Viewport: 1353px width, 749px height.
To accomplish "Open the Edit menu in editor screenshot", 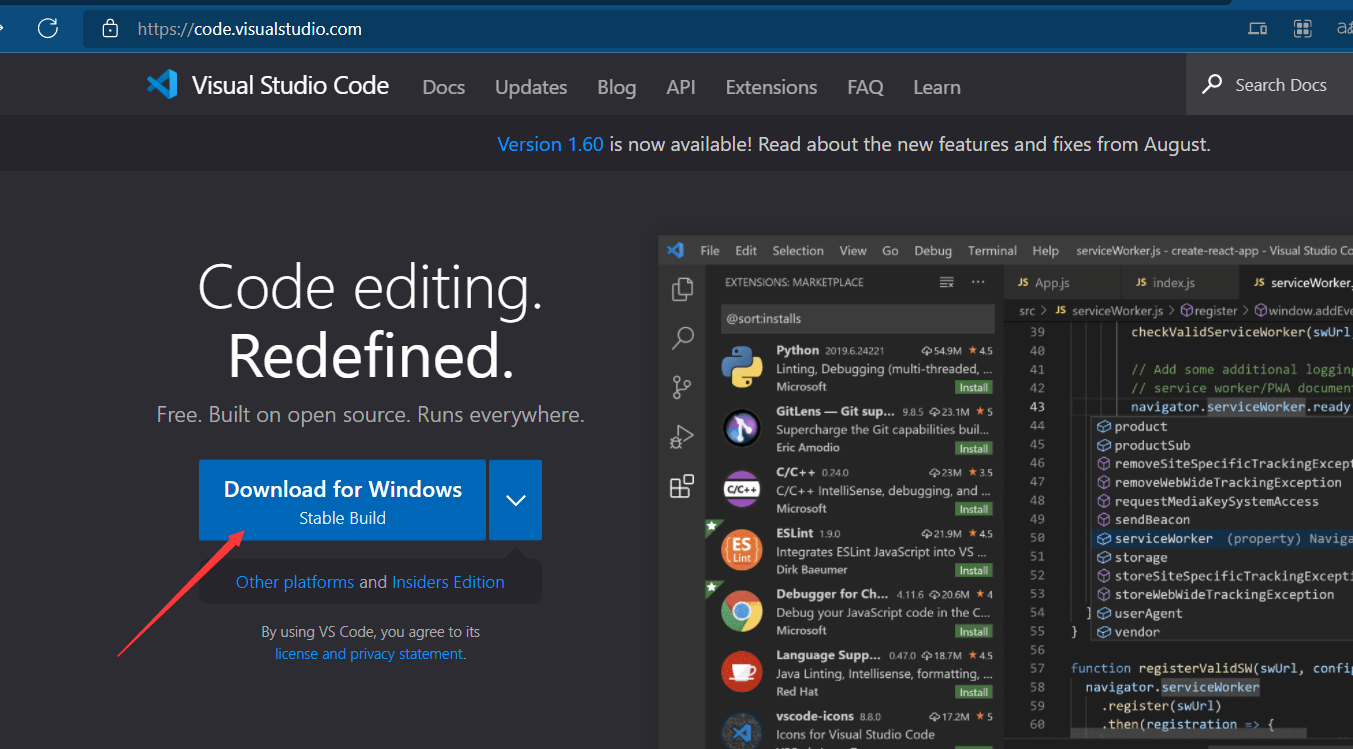I will tap(746, 251).
